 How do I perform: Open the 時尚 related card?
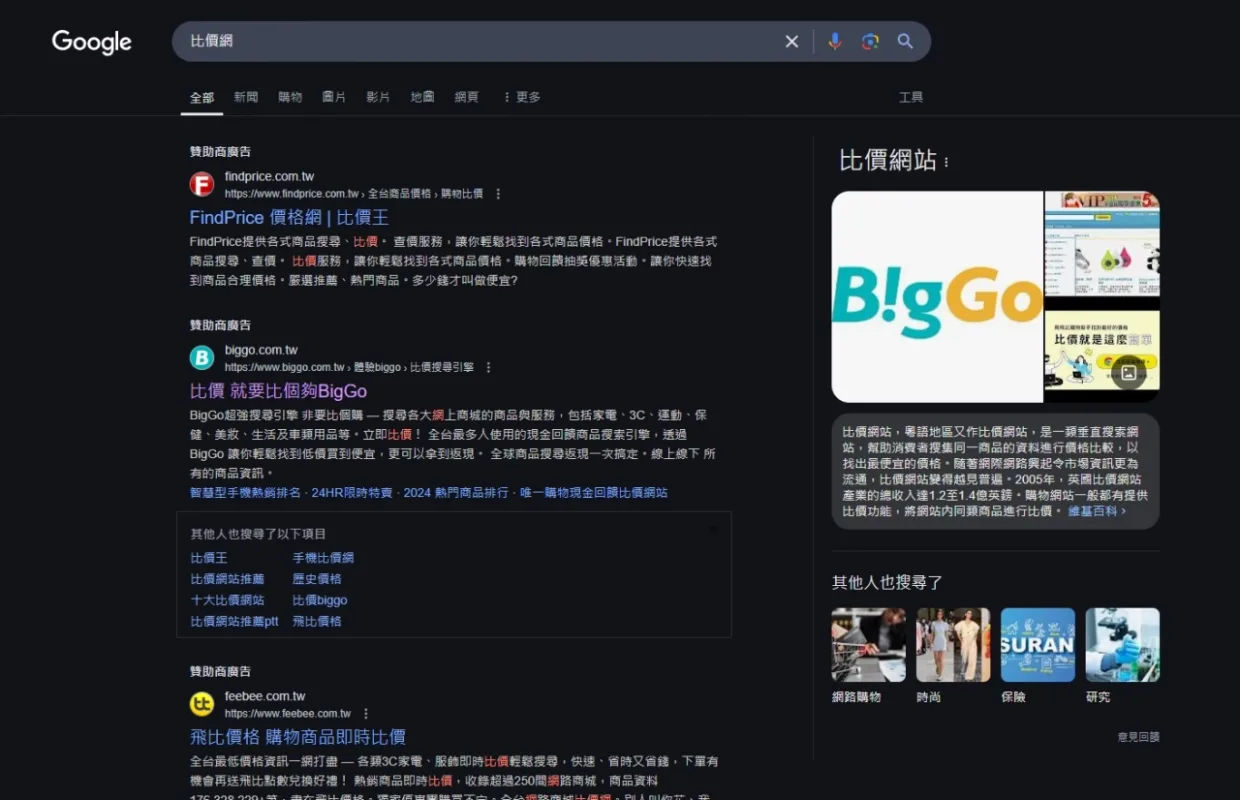point(953,656)
